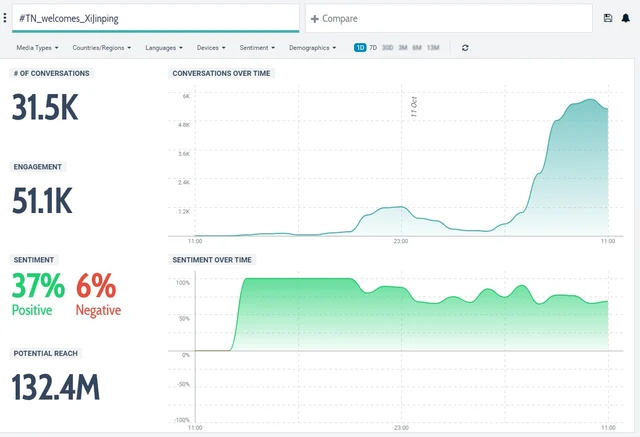Expand the Media Types dropdown

pos(37,48)
